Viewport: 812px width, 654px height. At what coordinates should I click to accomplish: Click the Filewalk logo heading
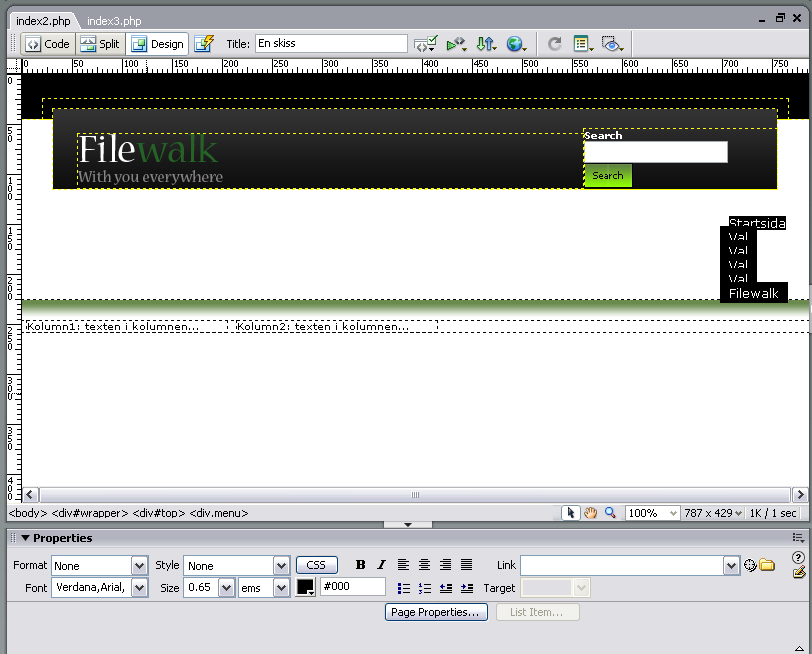pyautogui.click(x=148, y=149)
